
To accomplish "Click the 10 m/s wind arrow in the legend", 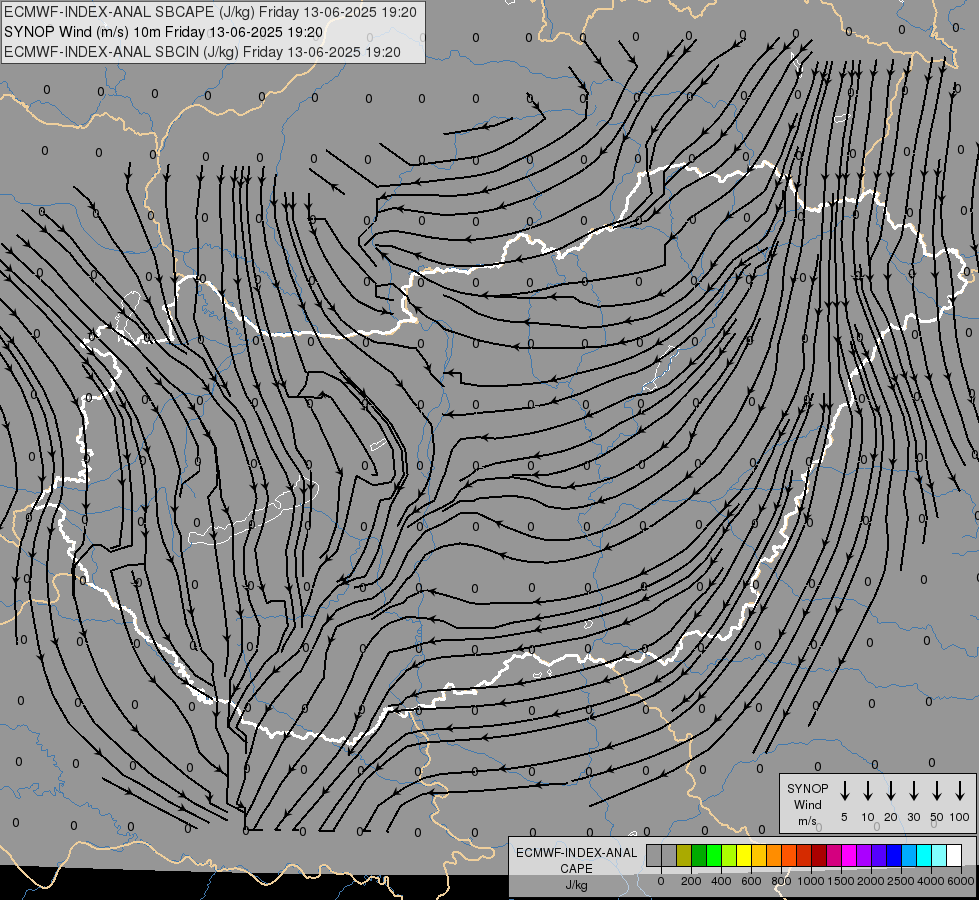I will coord(868,791).
